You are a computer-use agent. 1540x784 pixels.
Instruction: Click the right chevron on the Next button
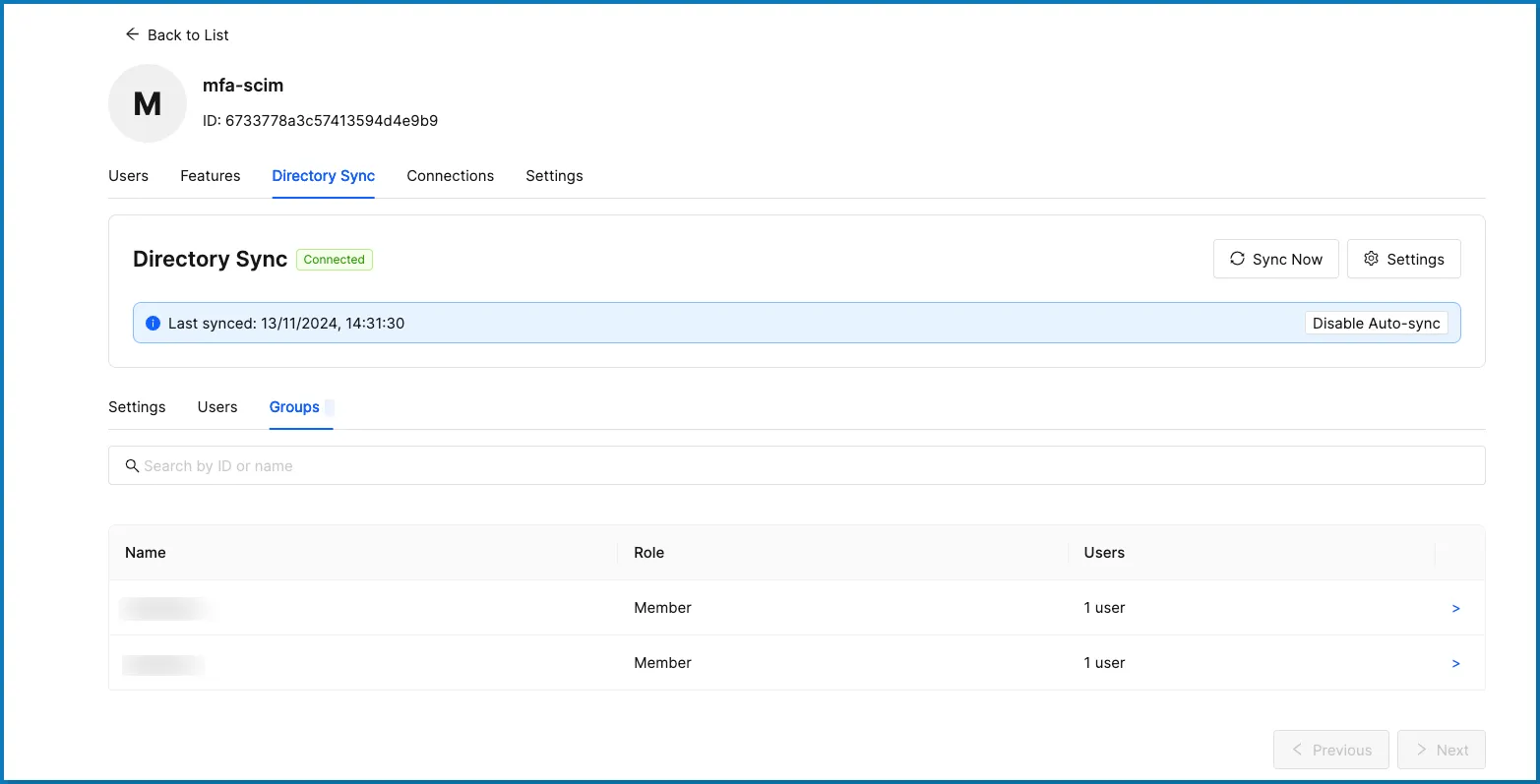(x=1423, y=749)
